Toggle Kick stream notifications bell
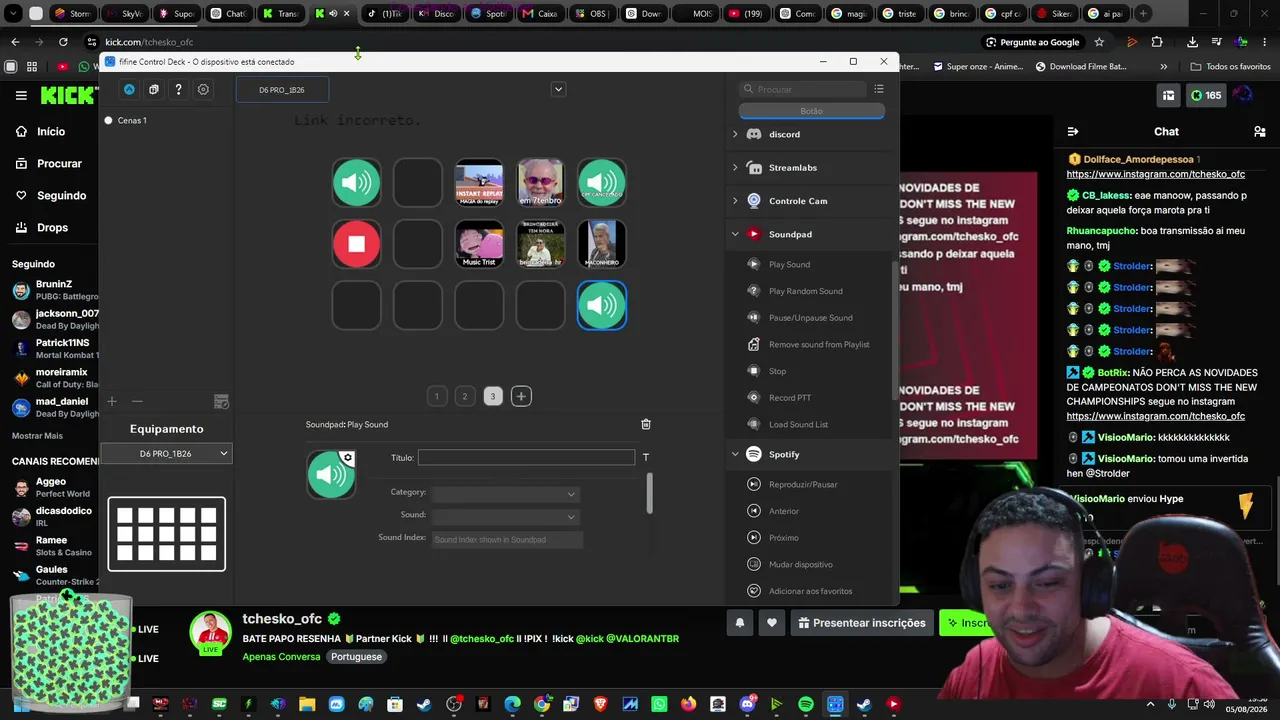The image size is (1280, 720). [x=740, y=623]
